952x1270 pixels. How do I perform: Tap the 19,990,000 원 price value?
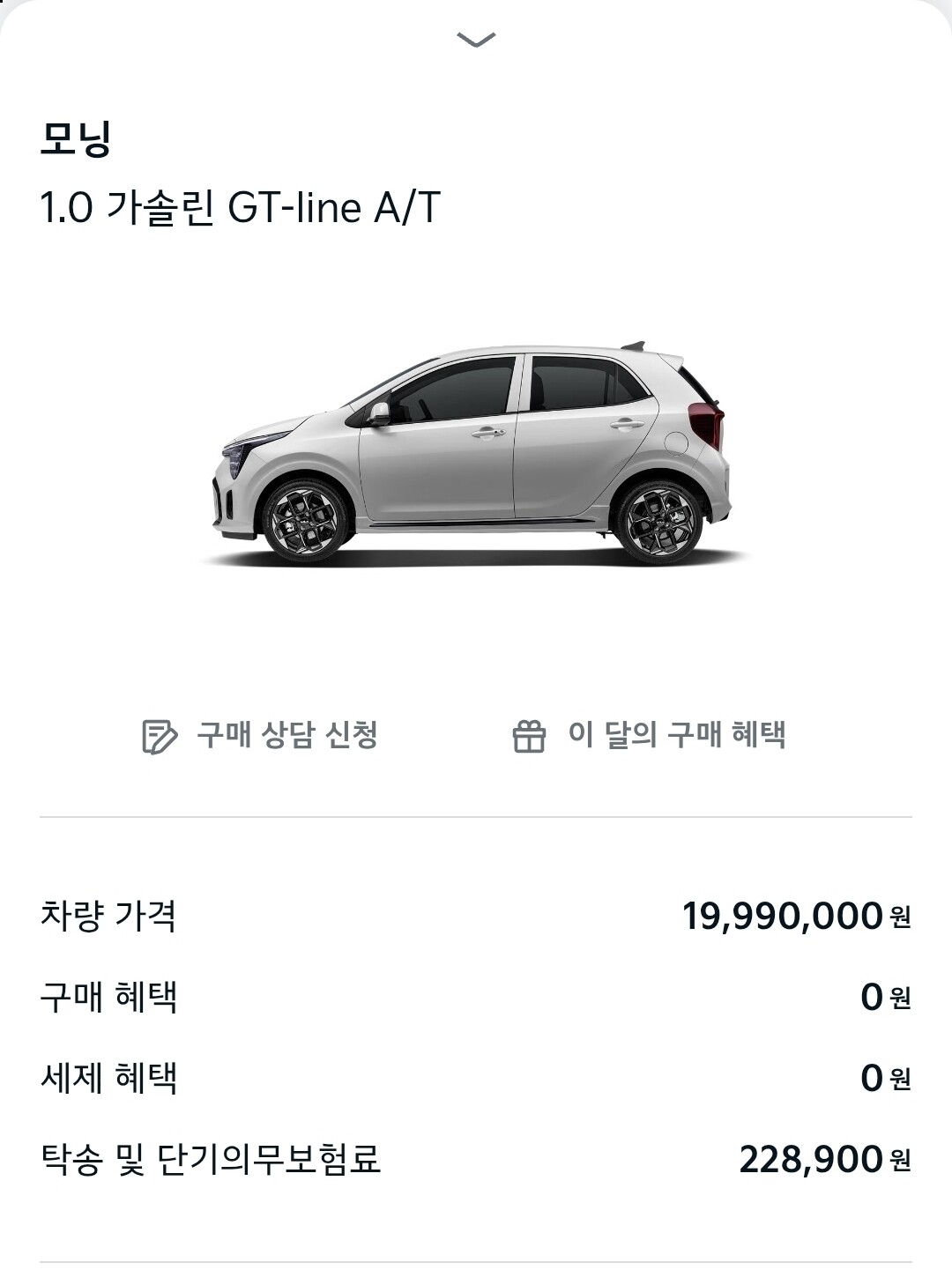797,917
